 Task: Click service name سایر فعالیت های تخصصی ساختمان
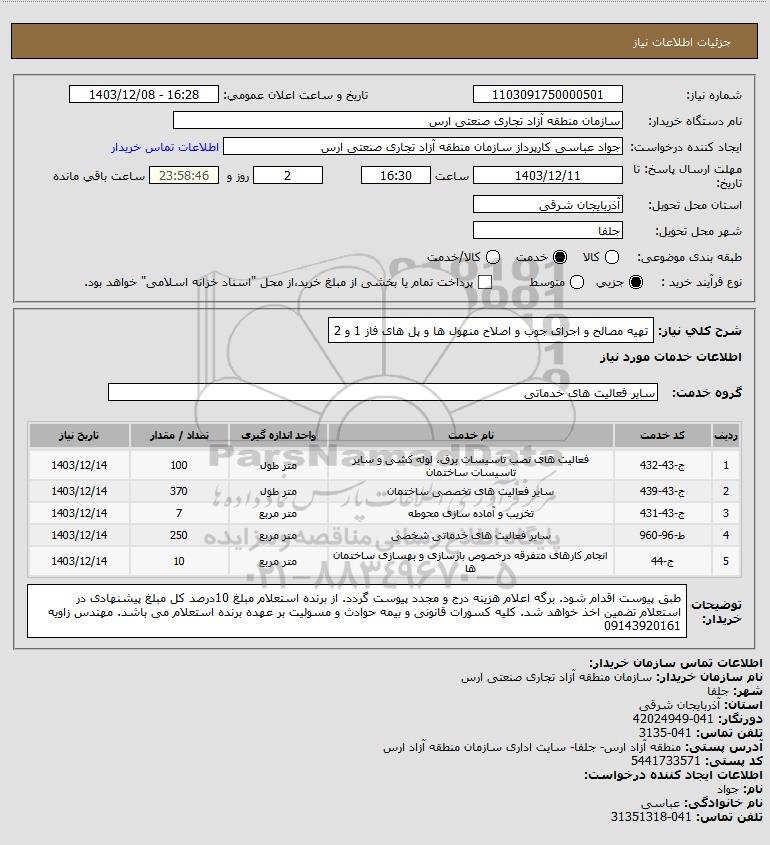tap(470, 491)
